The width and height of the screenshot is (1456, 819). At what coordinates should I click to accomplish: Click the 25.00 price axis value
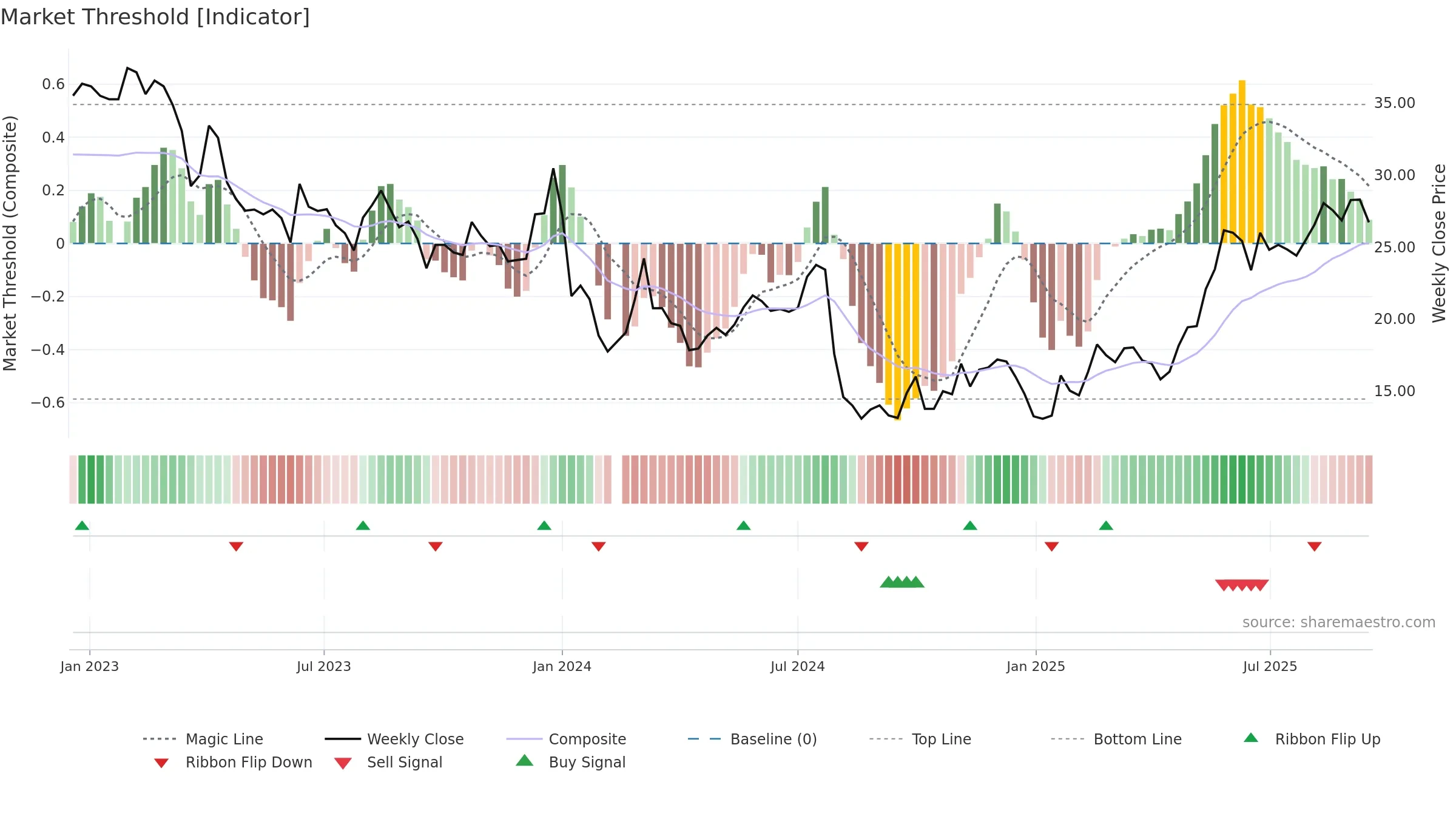tap(1395, 248)
